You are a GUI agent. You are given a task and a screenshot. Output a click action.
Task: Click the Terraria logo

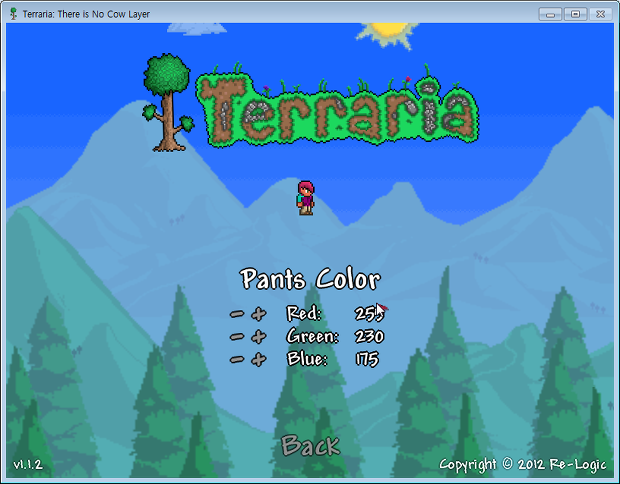pyautogui.click(x=311, y=103)
